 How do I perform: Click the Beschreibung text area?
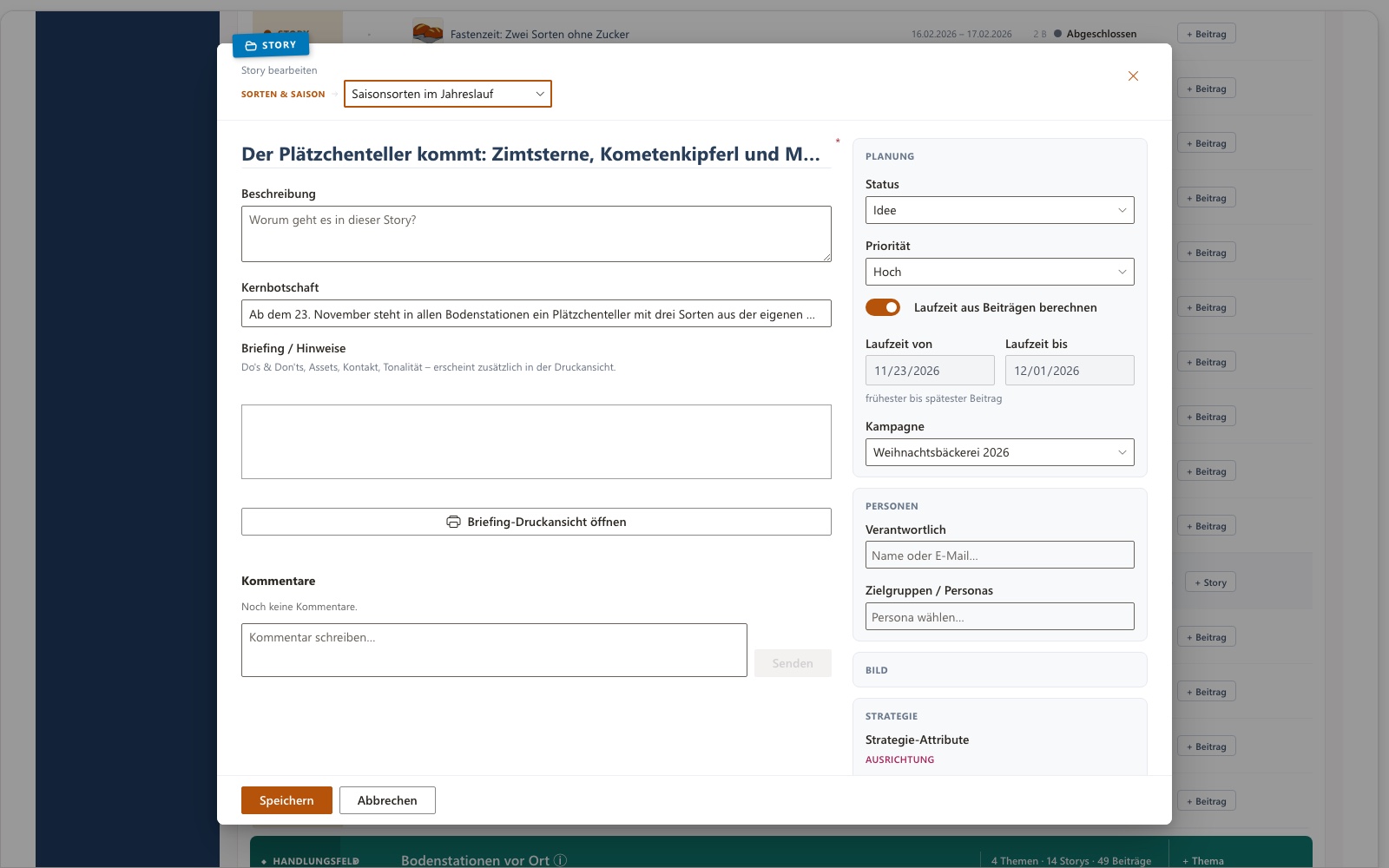[x=536, y=233]
